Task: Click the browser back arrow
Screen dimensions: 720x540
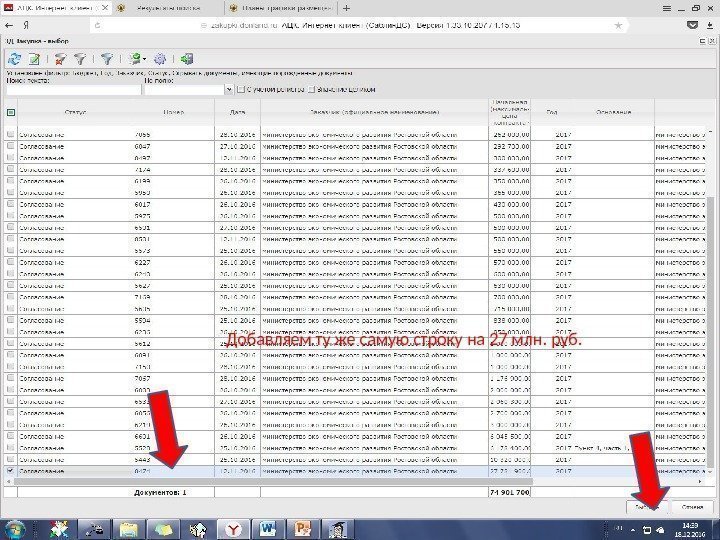Action: [x=9, y=25]
